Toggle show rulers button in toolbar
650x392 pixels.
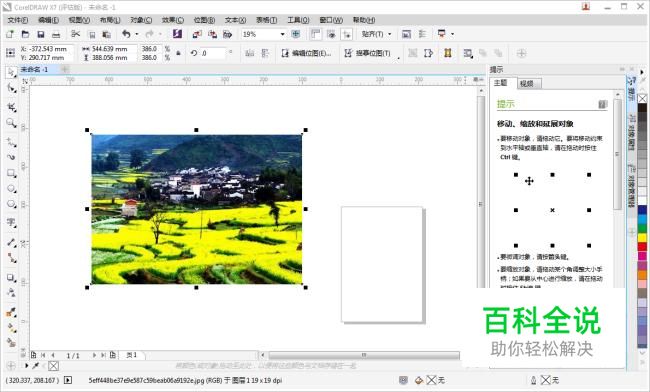click(x=315, y=34)
